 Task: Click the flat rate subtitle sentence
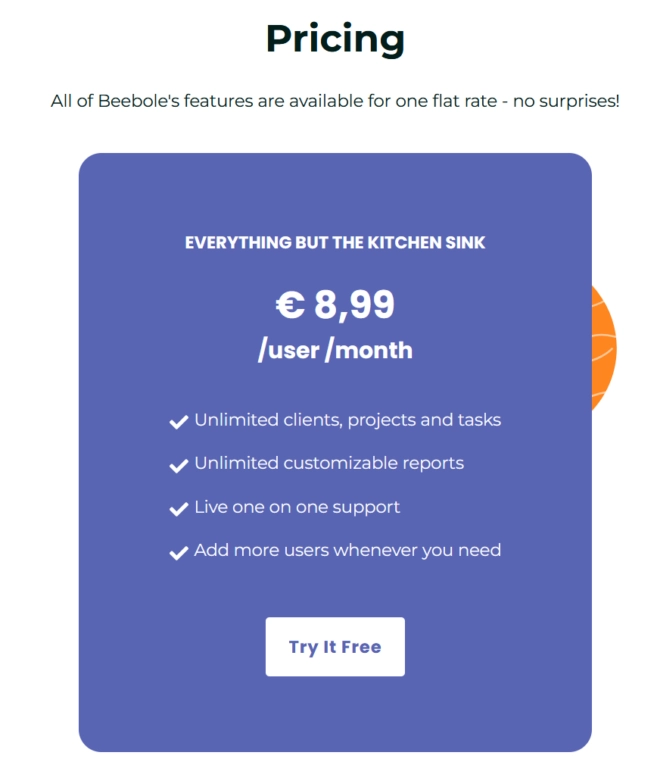[335, 102]
